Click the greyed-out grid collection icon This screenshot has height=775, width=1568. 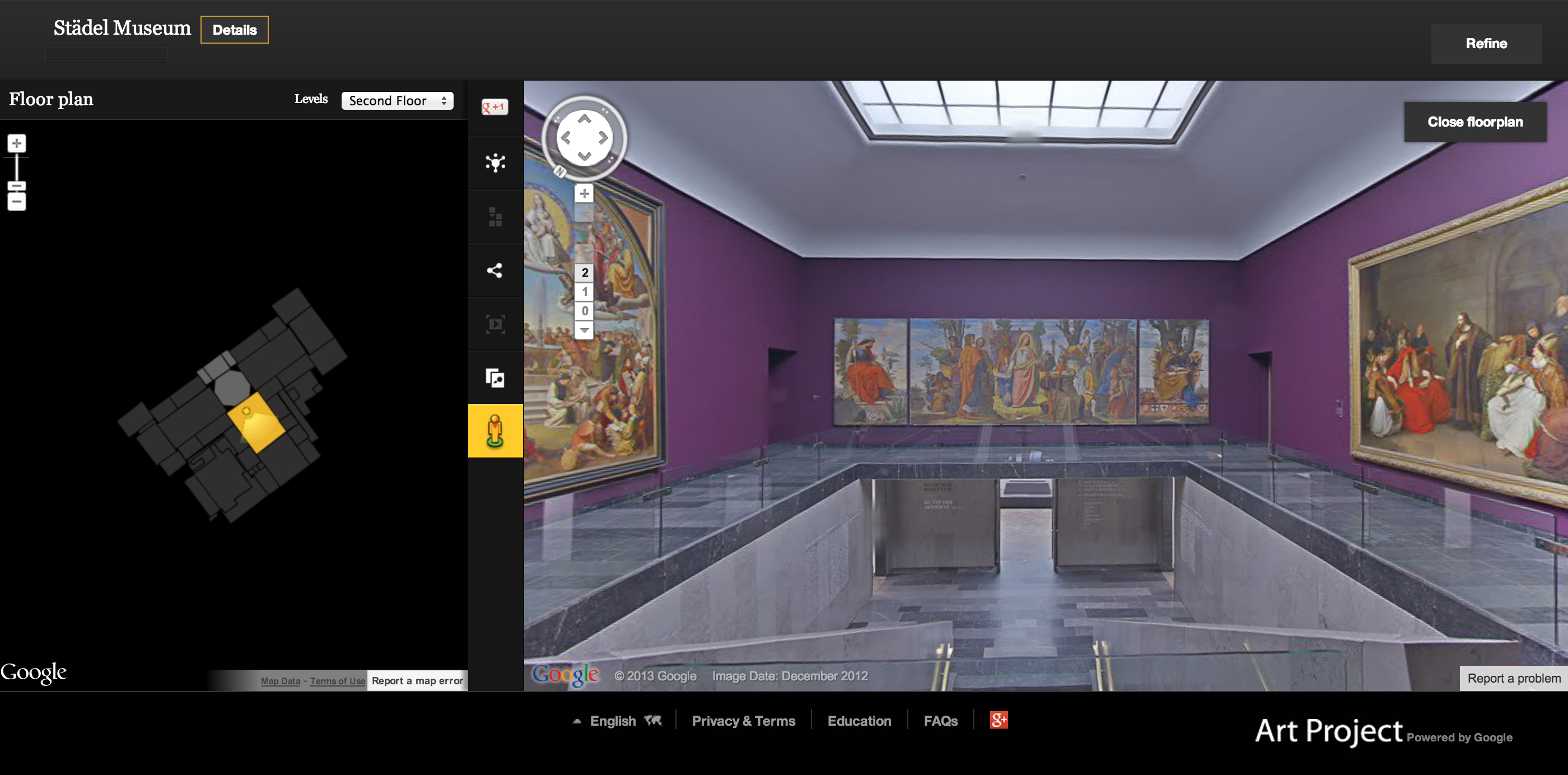[x=495, y=216]
